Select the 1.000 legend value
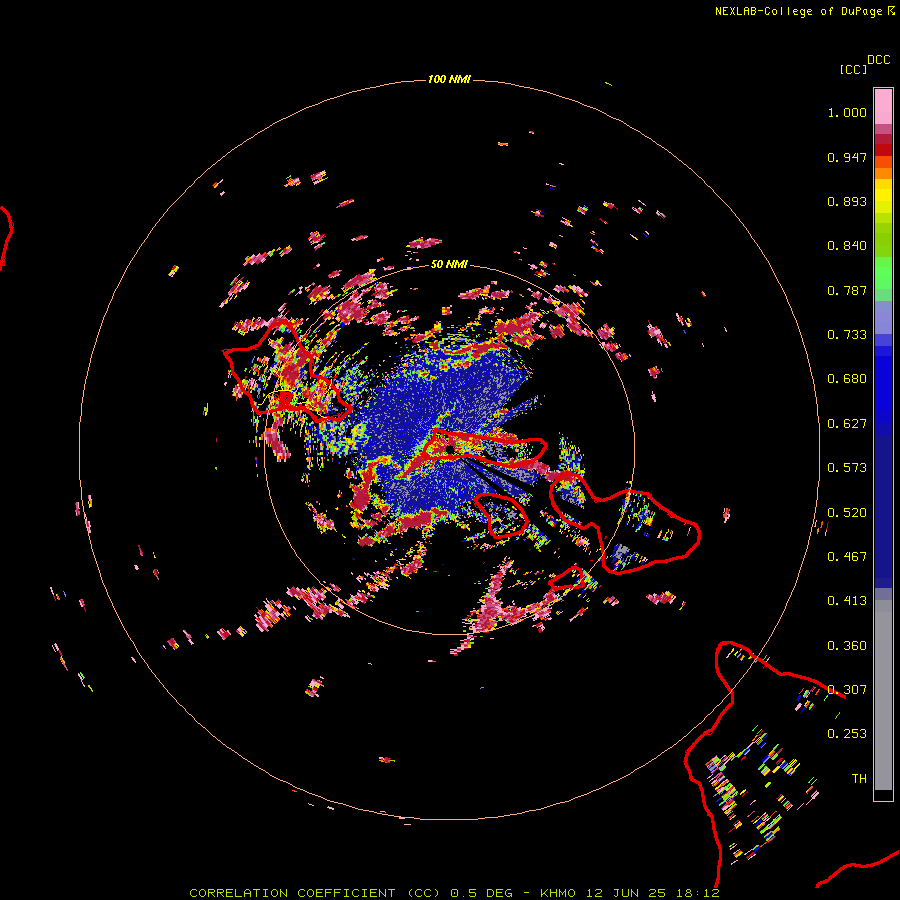This screenshot has height=900, width=900. [847, 112]
